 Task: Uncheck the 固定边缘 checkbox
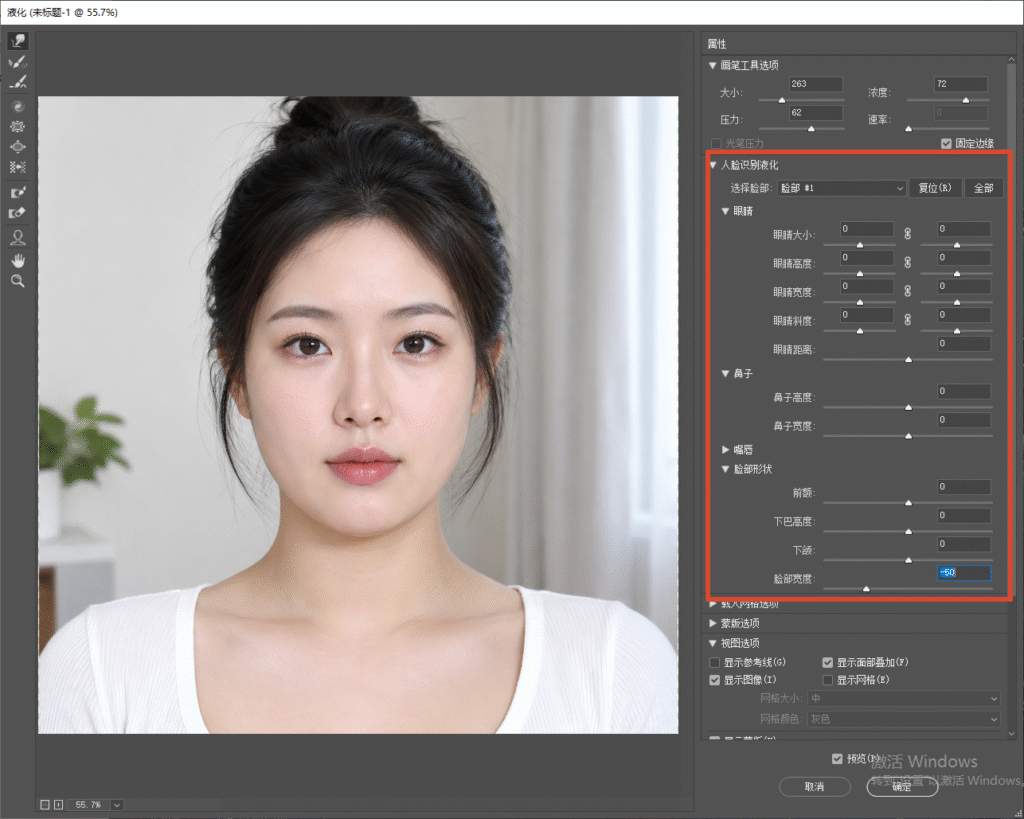click(946, 144)
